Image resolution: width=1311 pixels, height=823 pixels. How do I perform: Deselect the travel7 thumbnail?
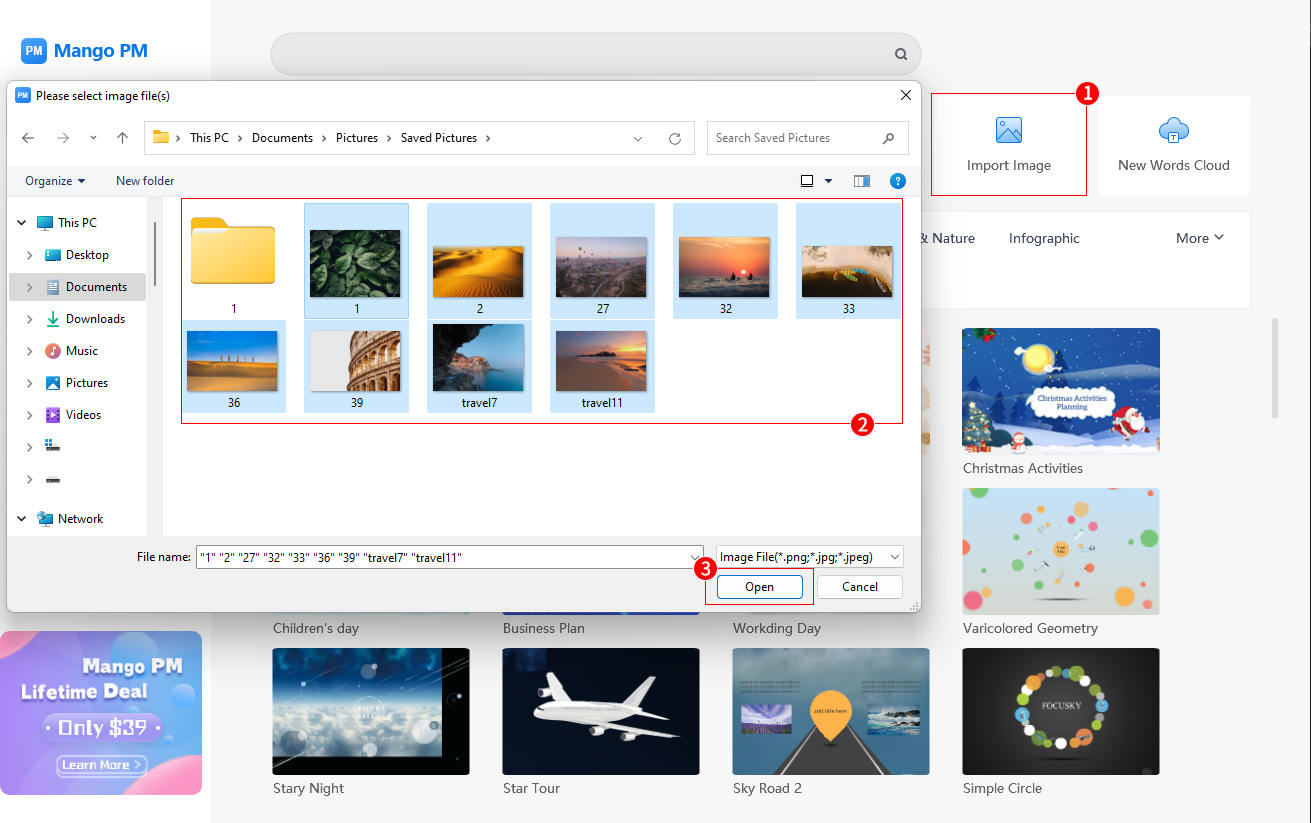[478, 360]
